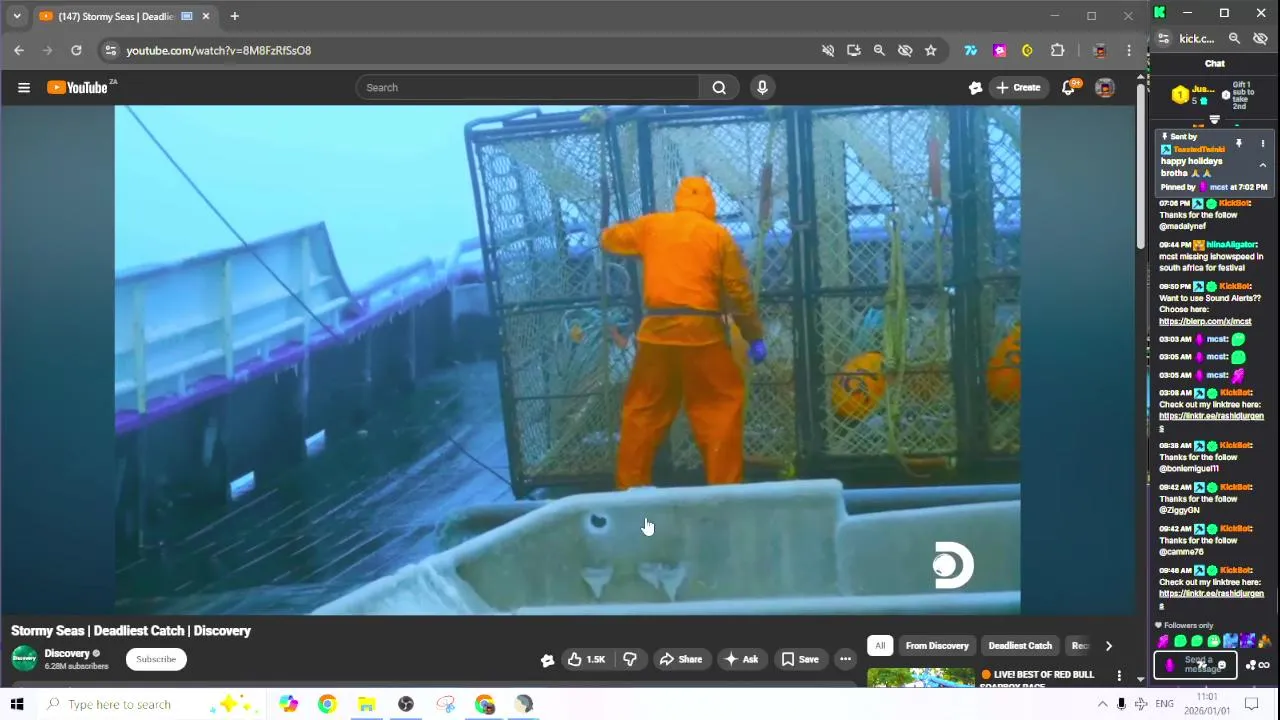Open options for the Red Bull recommendation

pos(1119,677)
